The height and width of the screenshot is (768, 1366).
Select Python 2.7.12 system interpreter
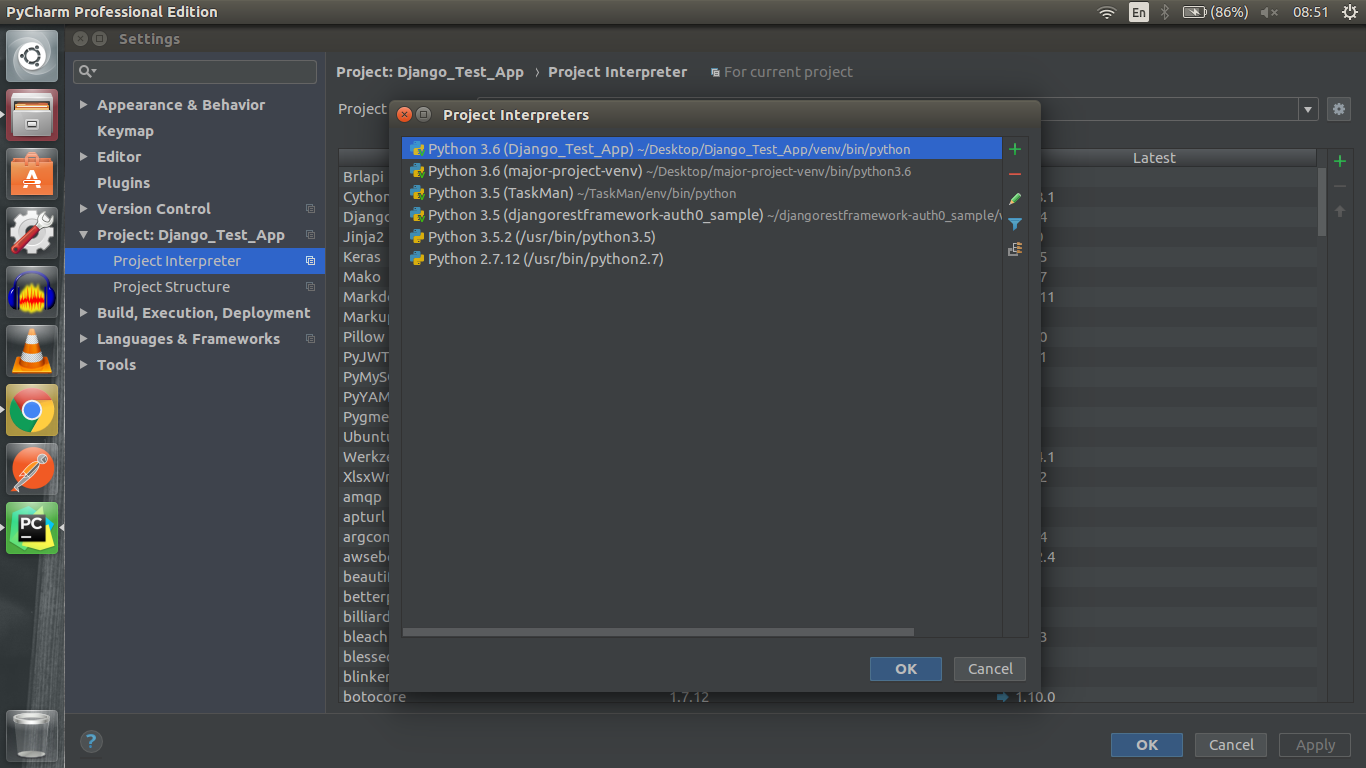click(701, 259)
